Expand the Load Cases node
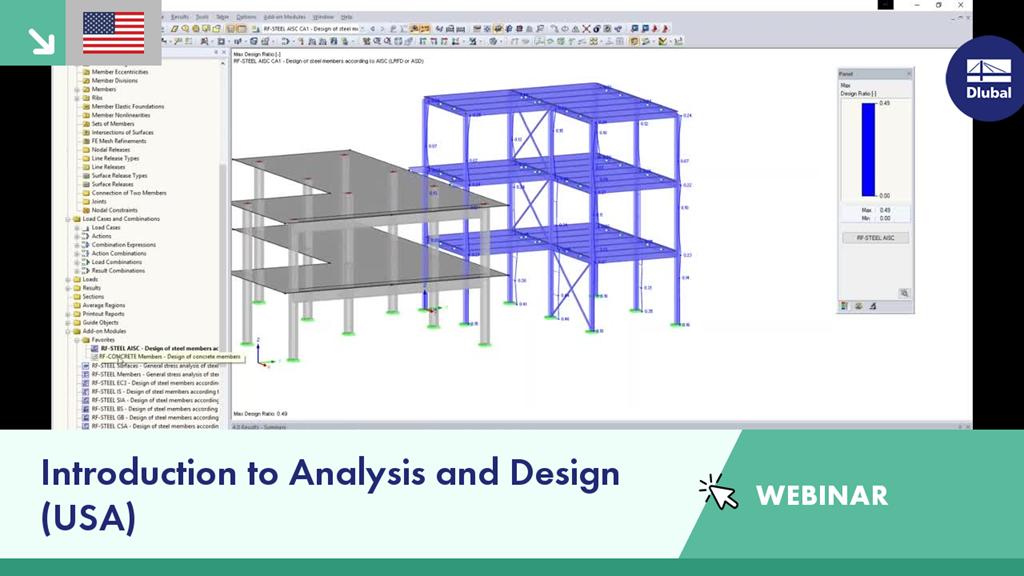 [x=77, y=228]
